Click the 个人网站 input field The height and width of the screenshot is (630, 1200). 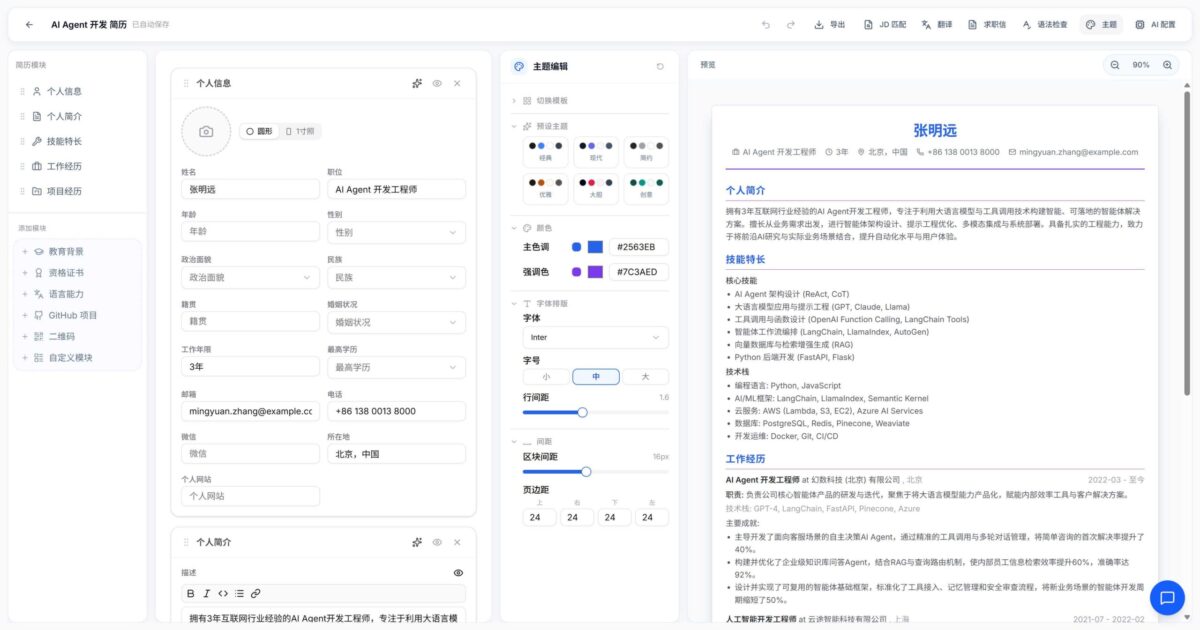pos(250,496)
